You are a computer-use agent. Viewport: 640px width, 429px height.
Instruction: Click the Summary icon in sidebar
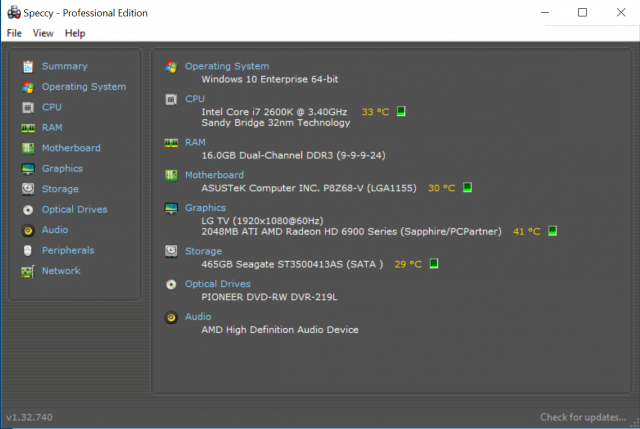point(28,66)
